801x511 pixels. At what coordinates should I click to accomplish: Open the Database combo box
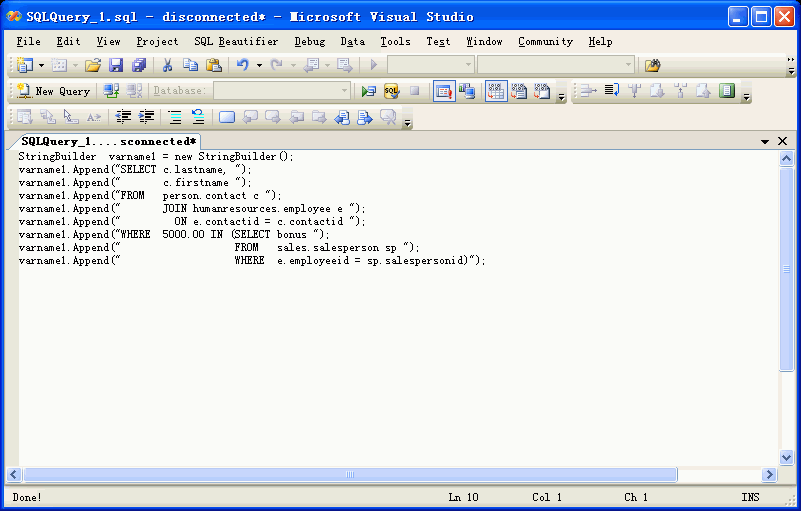[281, 90]
